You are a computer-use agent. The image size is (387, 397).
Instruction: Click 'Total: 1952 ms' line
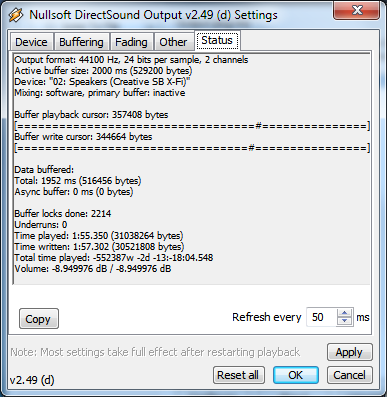[x=78, y=181]
